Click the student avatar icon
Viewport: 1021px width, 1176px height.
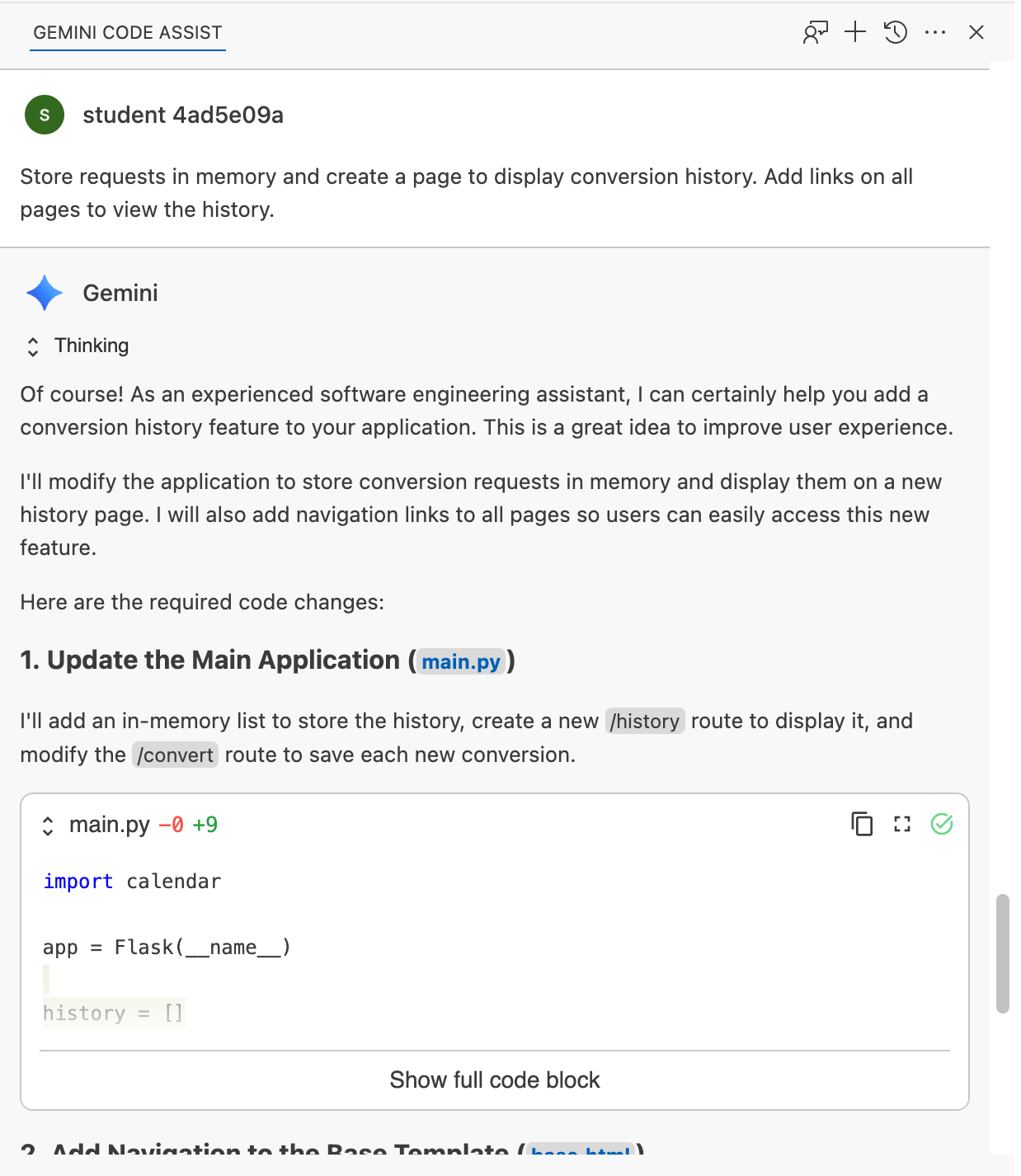(x=45, y=115)
